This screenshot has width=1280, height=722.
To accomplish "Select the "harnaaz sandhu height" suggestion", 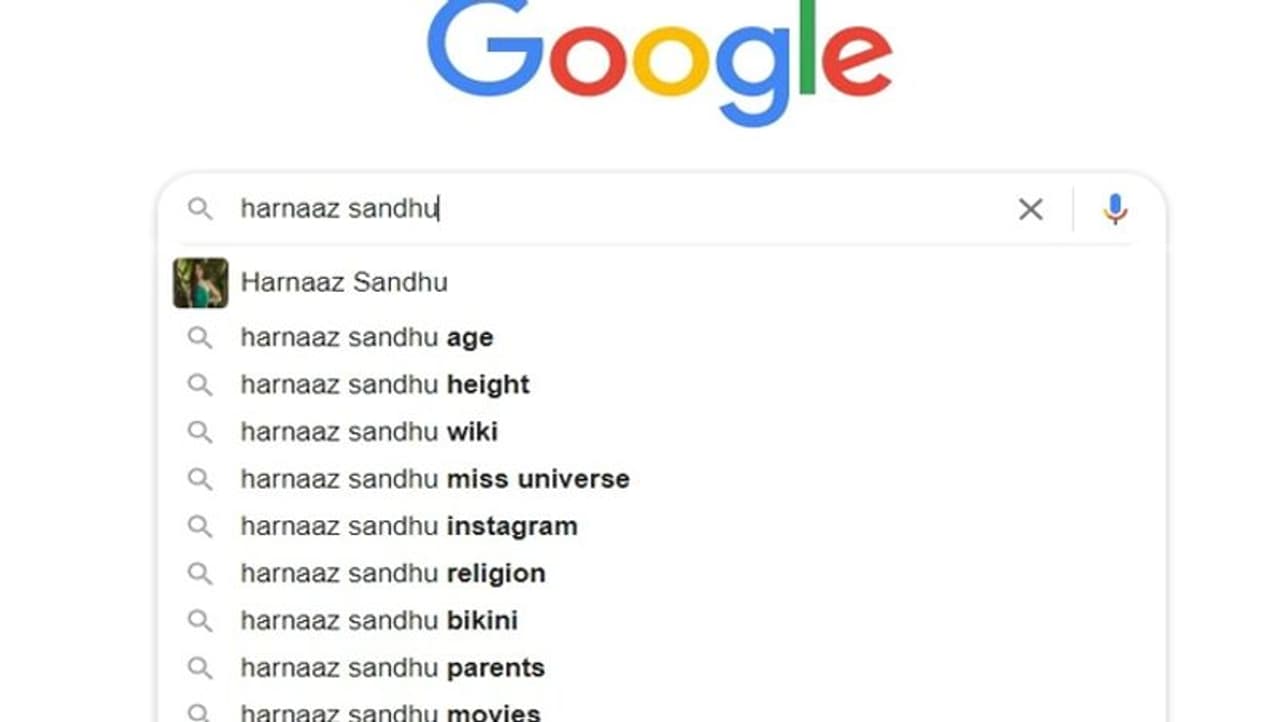I will (x=385, y=385).
